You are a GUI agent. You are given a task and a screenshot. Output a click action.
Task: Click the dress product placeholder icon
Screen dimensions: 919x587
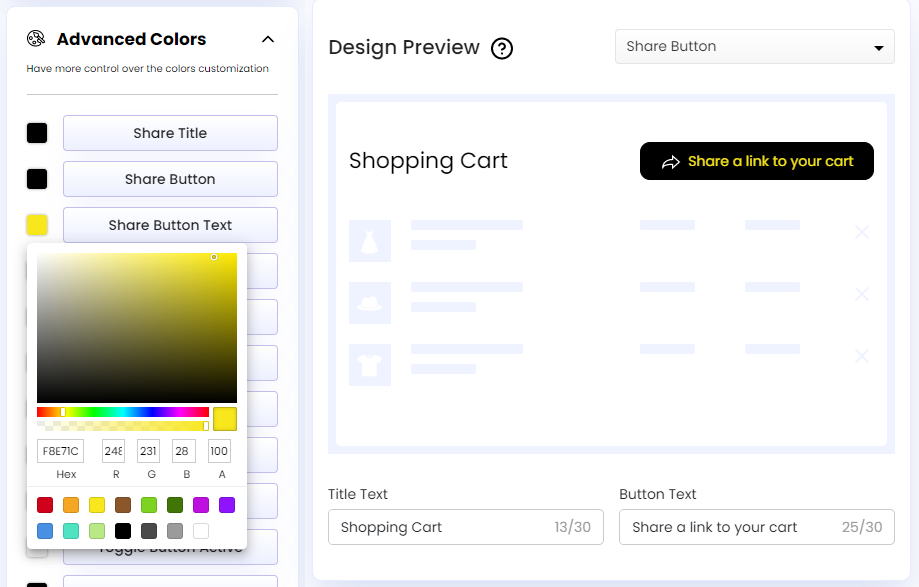click(x=369, y=241)
